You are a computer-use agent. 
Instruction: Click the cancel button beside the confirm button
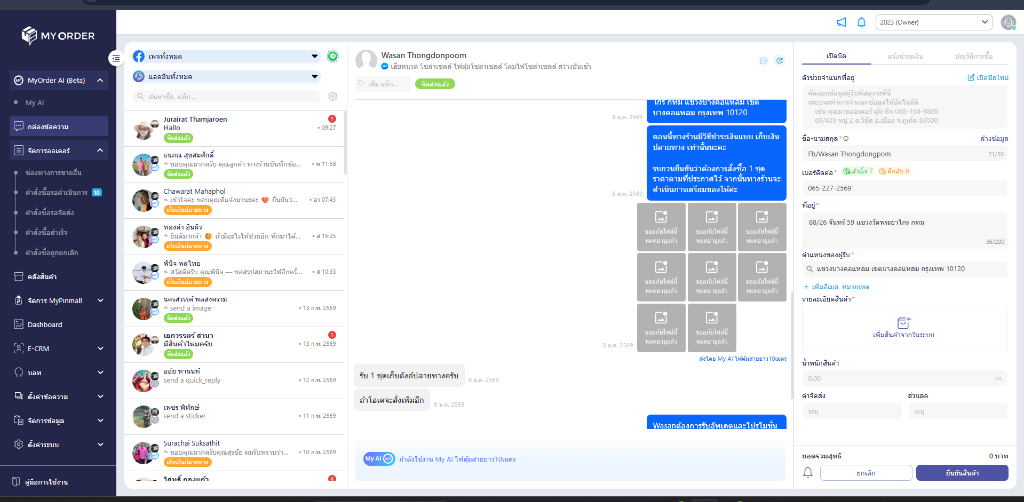coord(866,473)
